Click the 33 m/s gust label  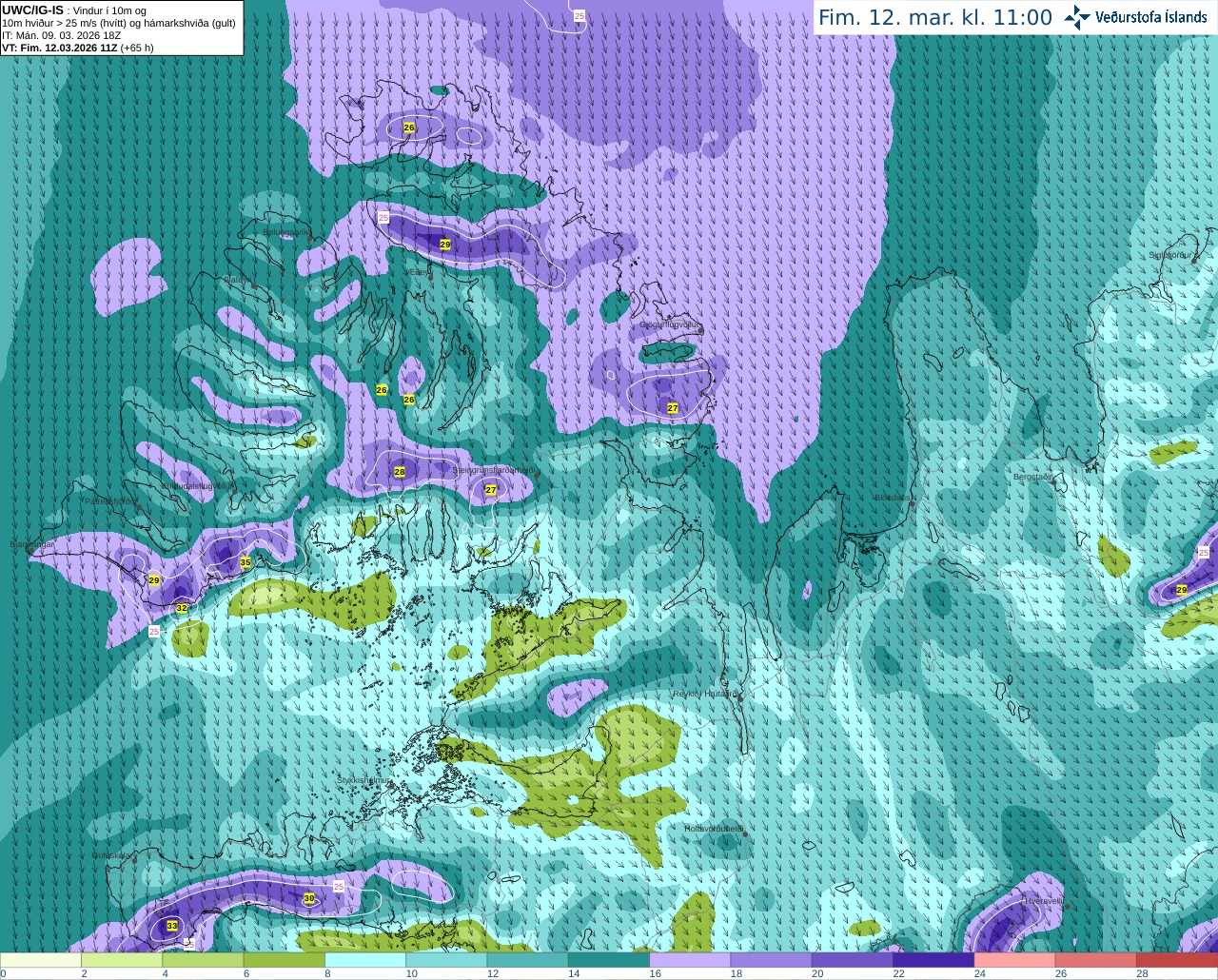click(x=172, y=926)
